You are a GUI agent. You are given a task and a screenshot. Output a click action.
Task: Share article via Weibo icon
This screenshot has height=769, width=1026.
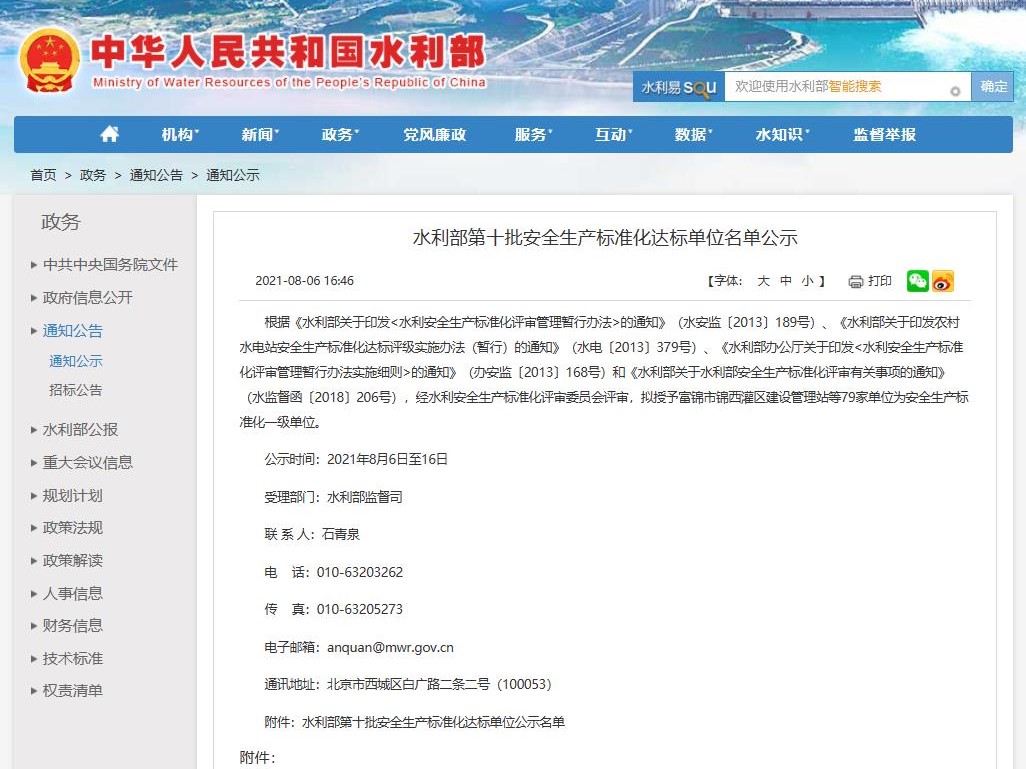943,281
